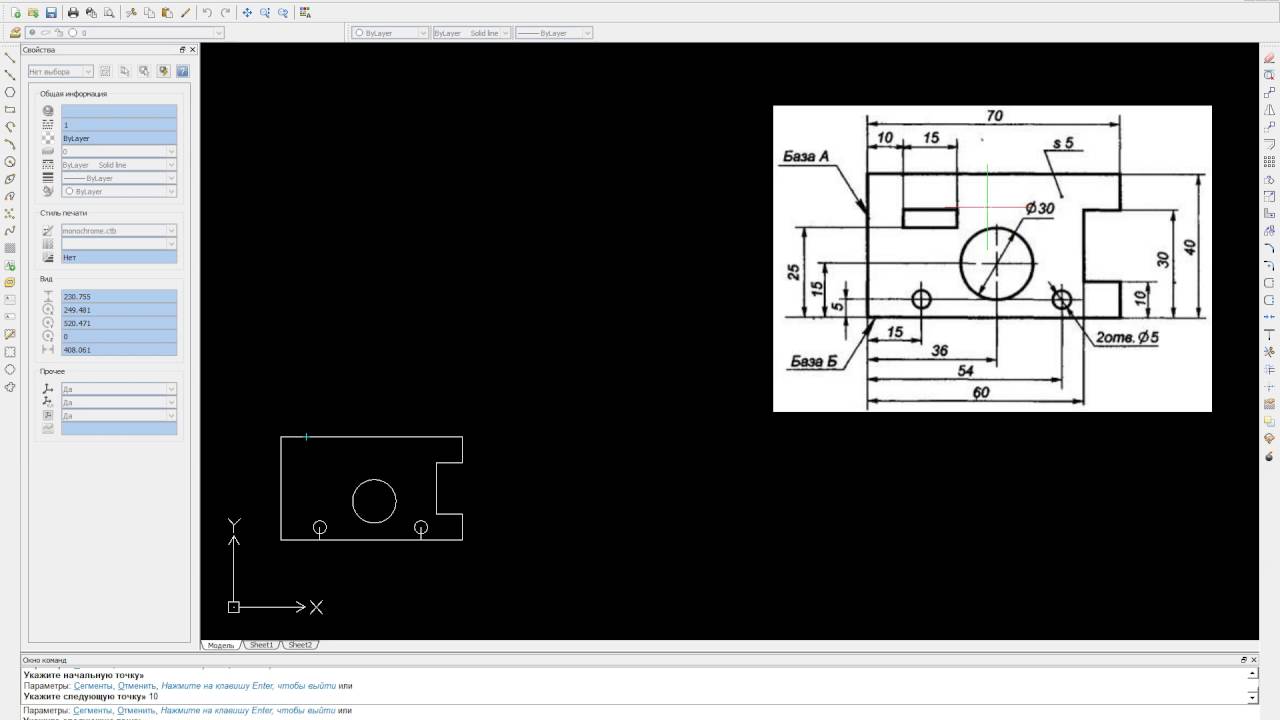Viewport: 1280px width, 720px height.
Task: Select the Erase tool in modify toolbar
Action: pyautogui.click(x=1269, y=58)
